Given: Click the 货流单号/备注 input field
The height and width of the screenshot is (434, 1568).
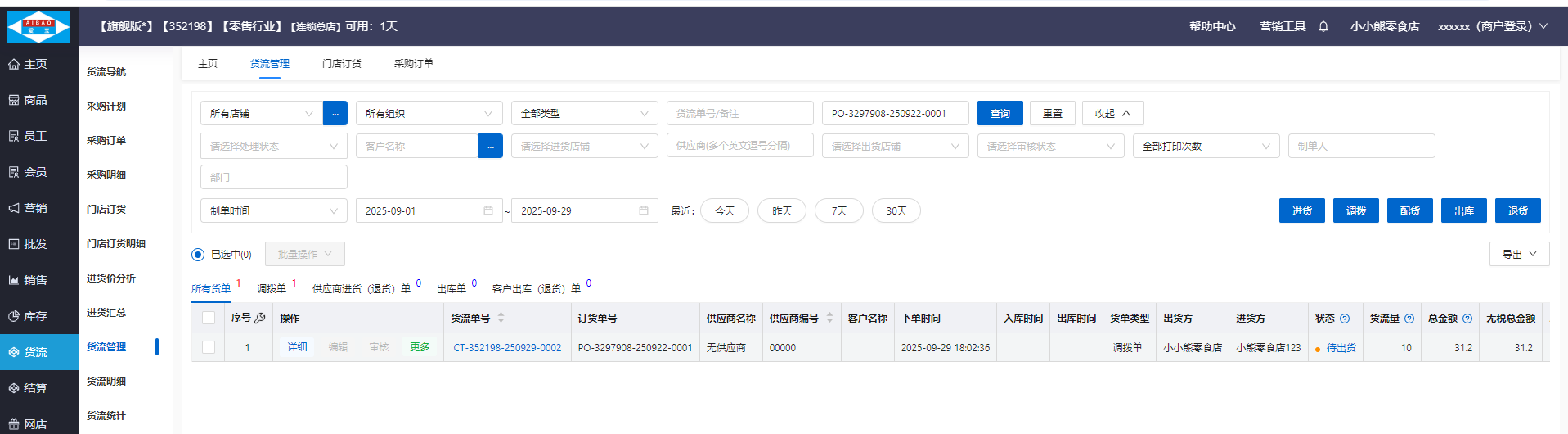Looking at the screenshot, I should 739,113.
